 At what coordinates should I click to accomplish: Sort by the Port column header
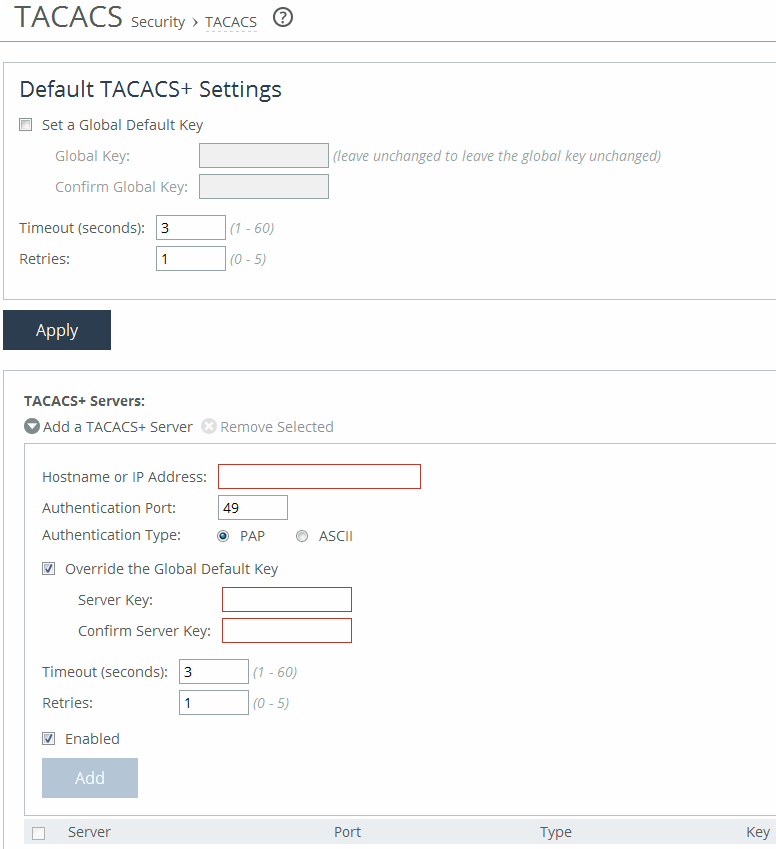click(347, 832)
